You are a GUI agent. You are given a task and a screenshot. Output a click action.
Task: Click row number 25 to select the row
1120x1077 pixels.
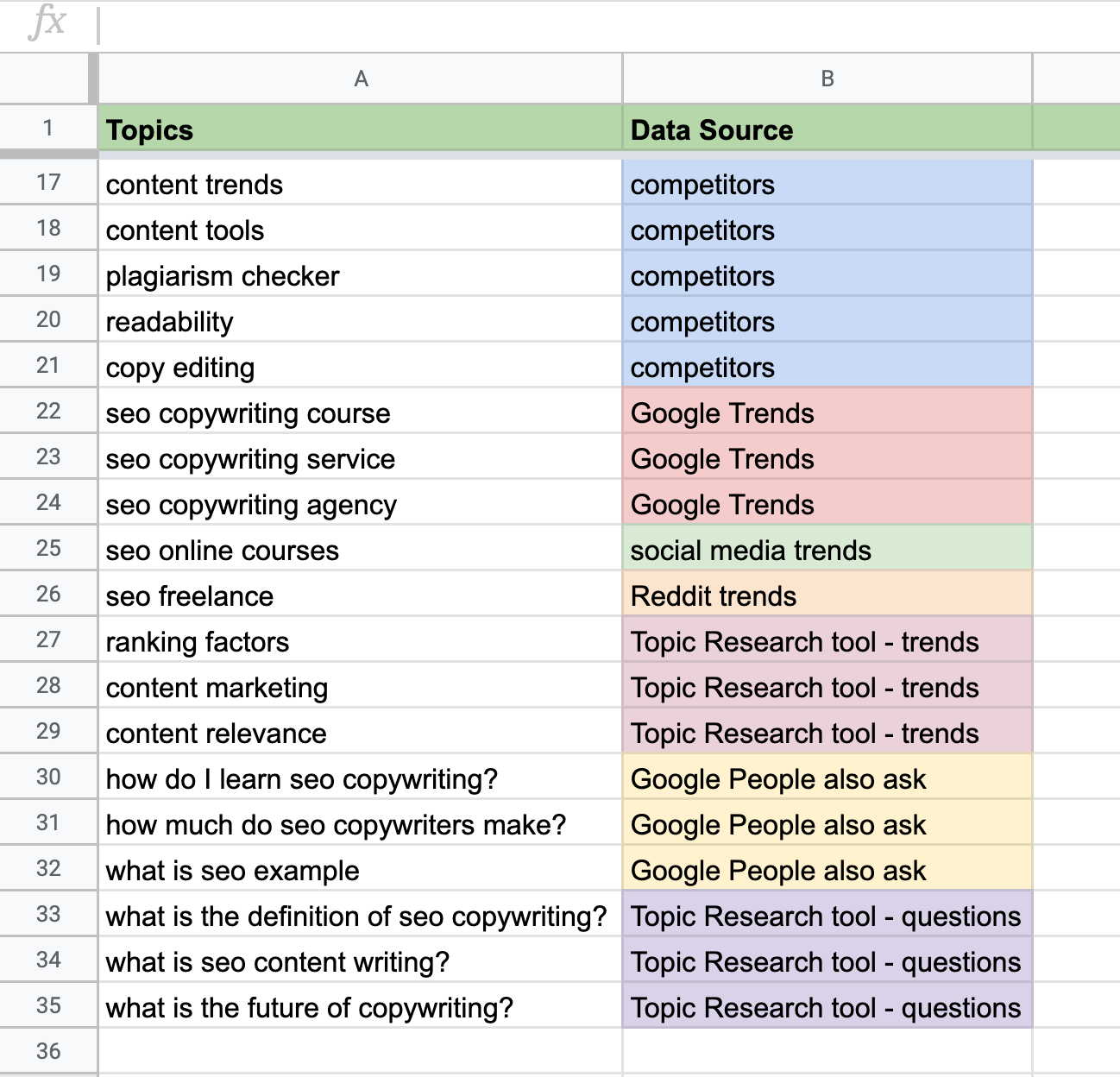(48, 550)
